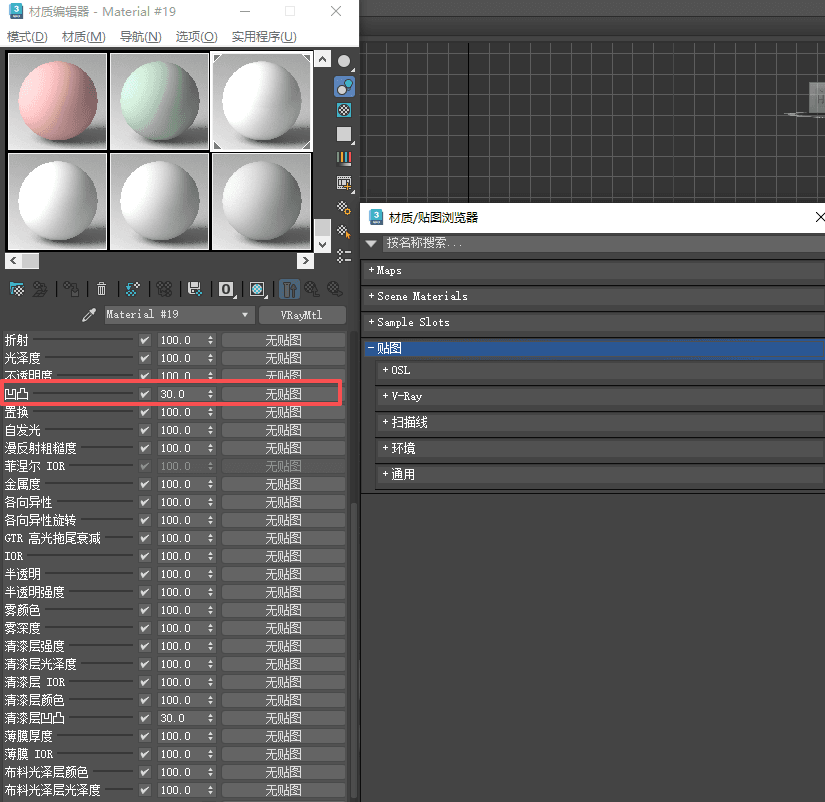Toggle Show End Result icon
The width and height of the screenshot is (825, 802).
pyautogui.click(x=289, y=289)
